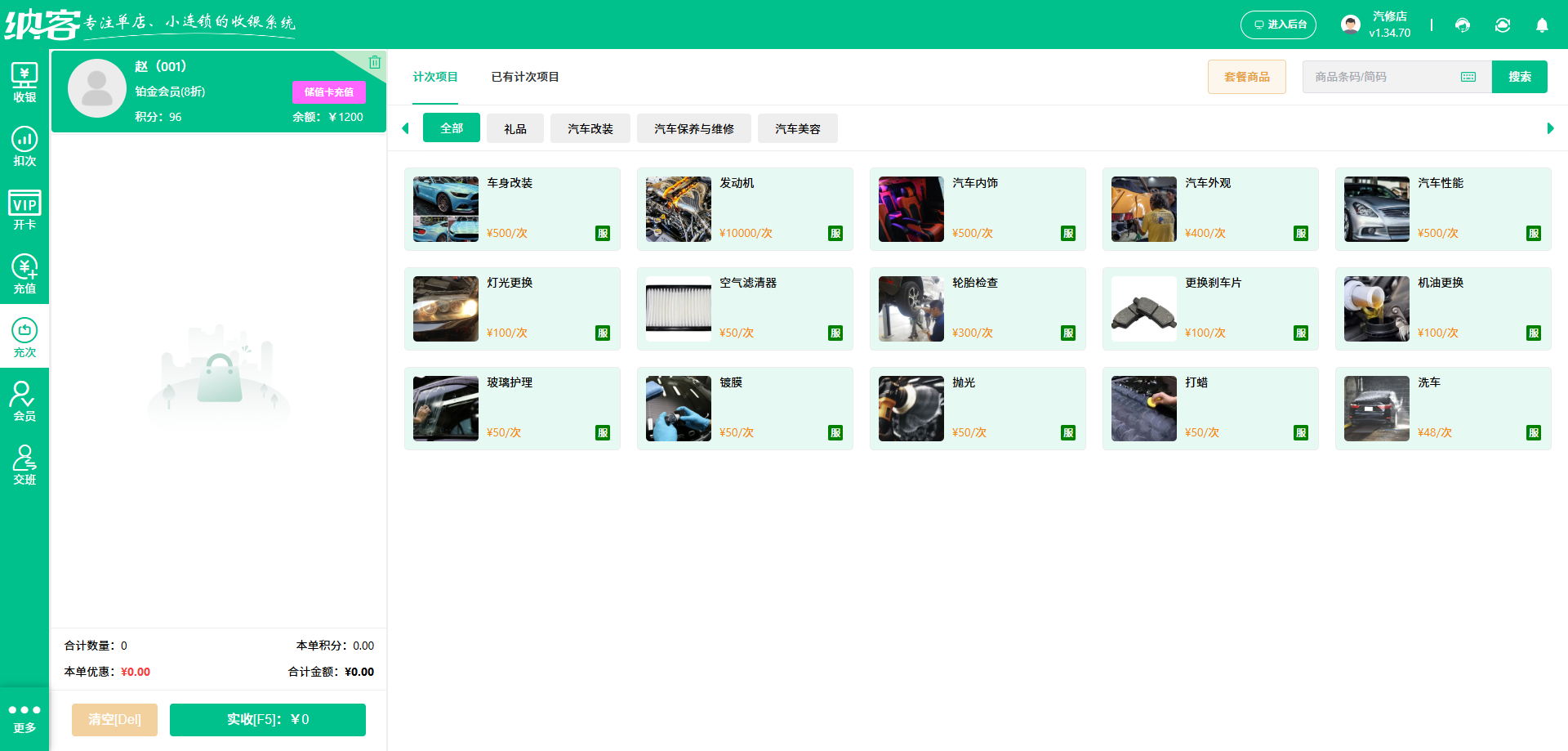Select the 汽车性能 item card

point(1443,209)
